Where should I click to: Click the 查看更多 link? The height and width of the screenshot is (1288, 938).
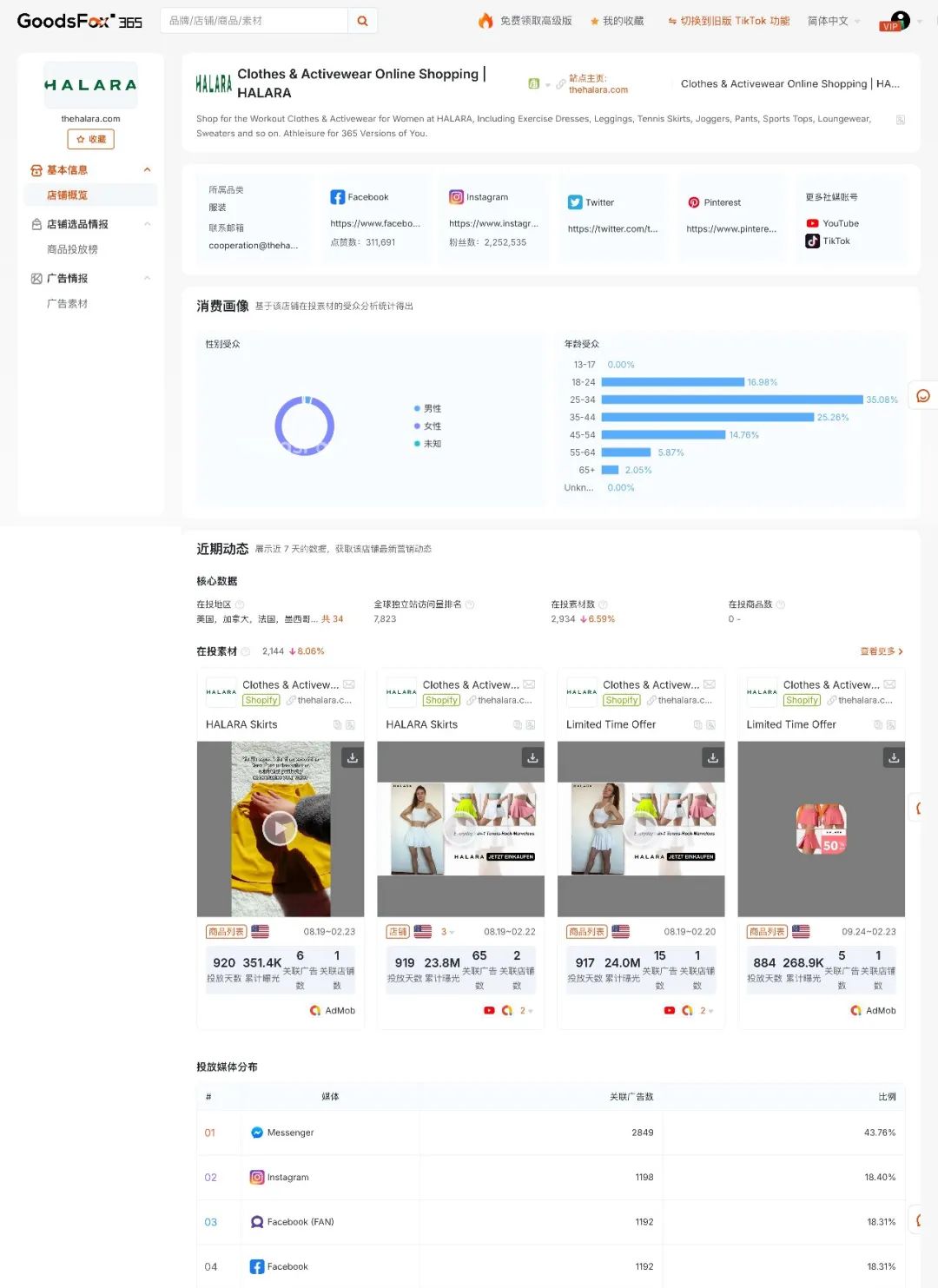coord(880,651)
